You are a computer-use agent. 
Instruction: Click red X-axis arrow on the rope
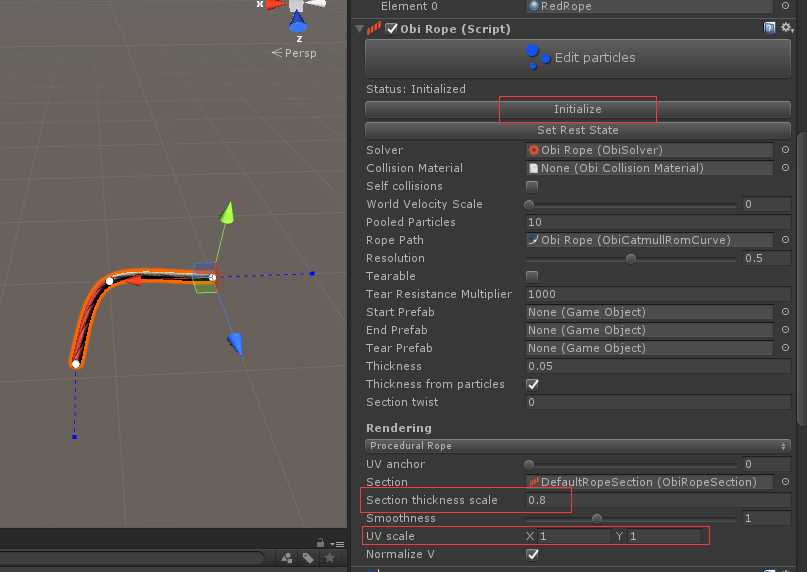point(134,280)
